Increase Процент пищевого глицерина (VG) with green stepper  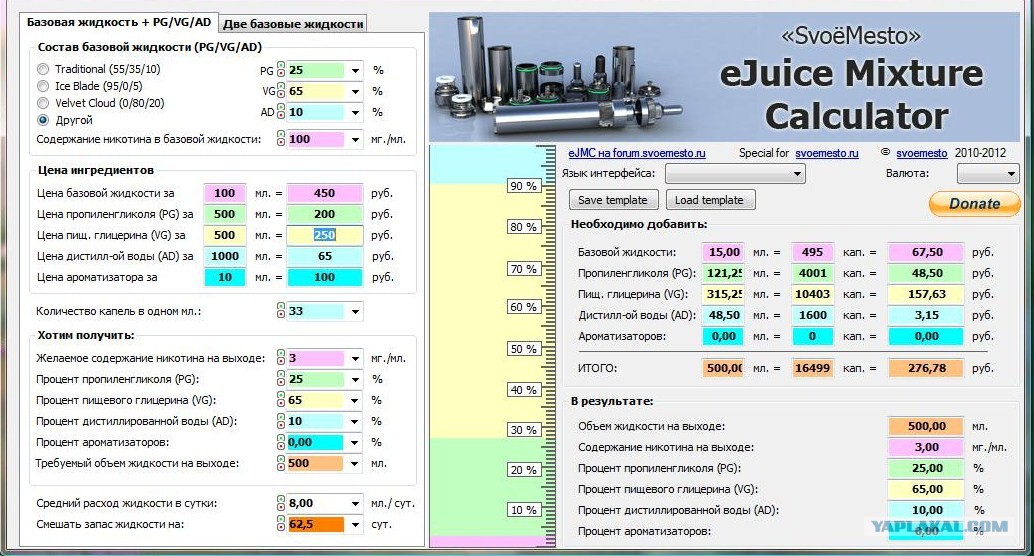(x=281, y=396)
